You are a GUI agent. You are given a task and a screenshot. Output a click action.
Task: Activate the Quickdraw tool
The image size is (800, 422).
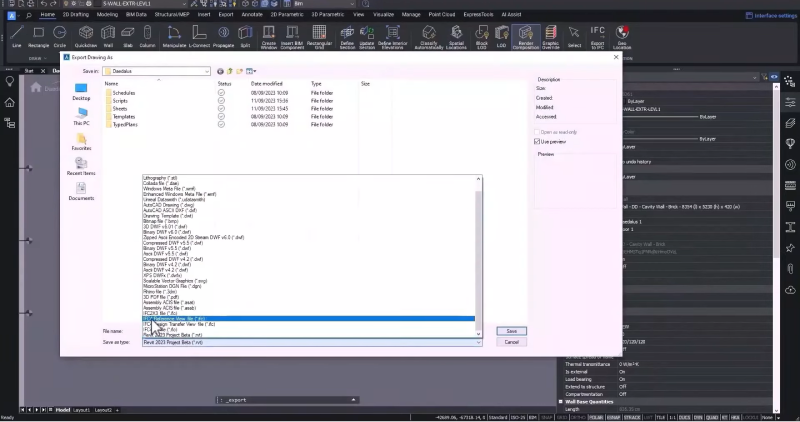tap(86, 37)
